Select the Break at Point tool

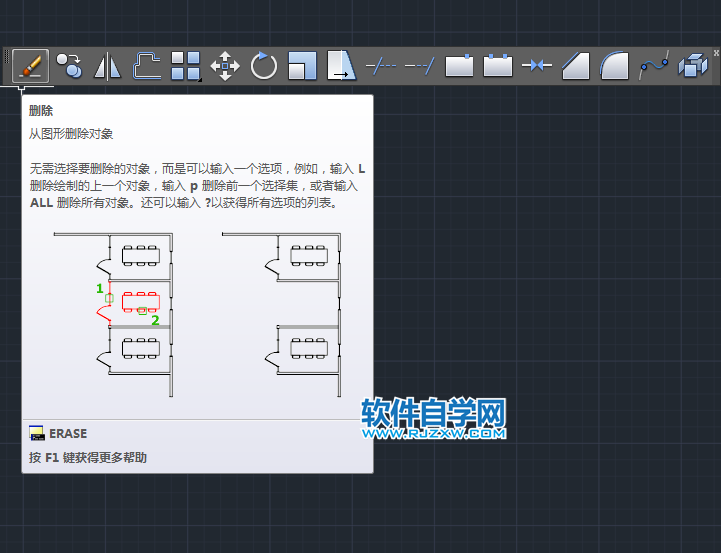pyautogui.click(x=459, y=66)
